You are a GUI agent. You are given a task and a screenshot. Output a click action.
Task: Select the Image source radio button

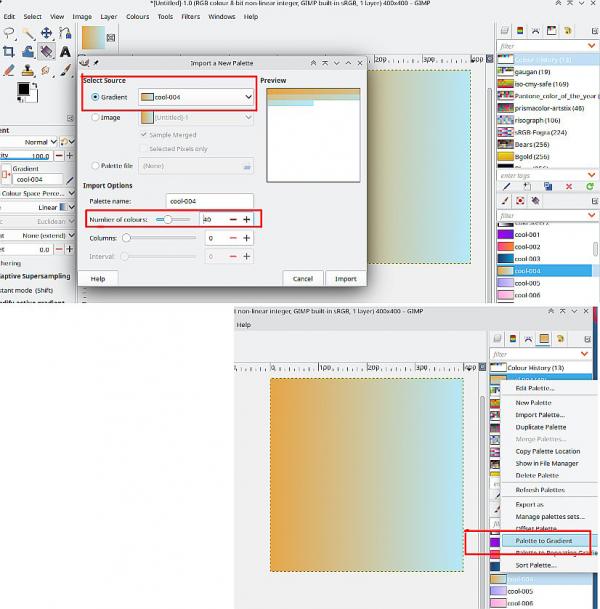tap(95, 117)
